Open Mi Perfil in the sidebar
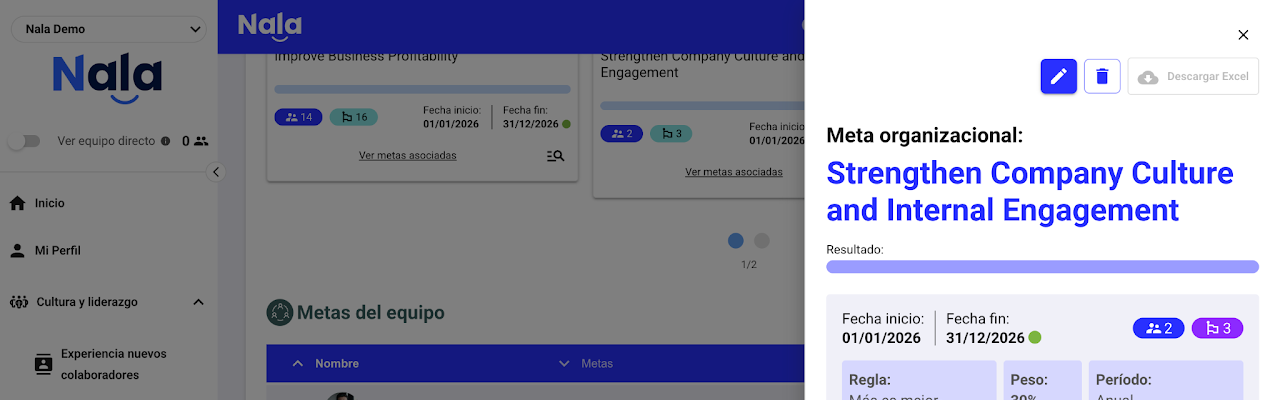This screenshot has width=1280, height=400. tap(57, 250)
